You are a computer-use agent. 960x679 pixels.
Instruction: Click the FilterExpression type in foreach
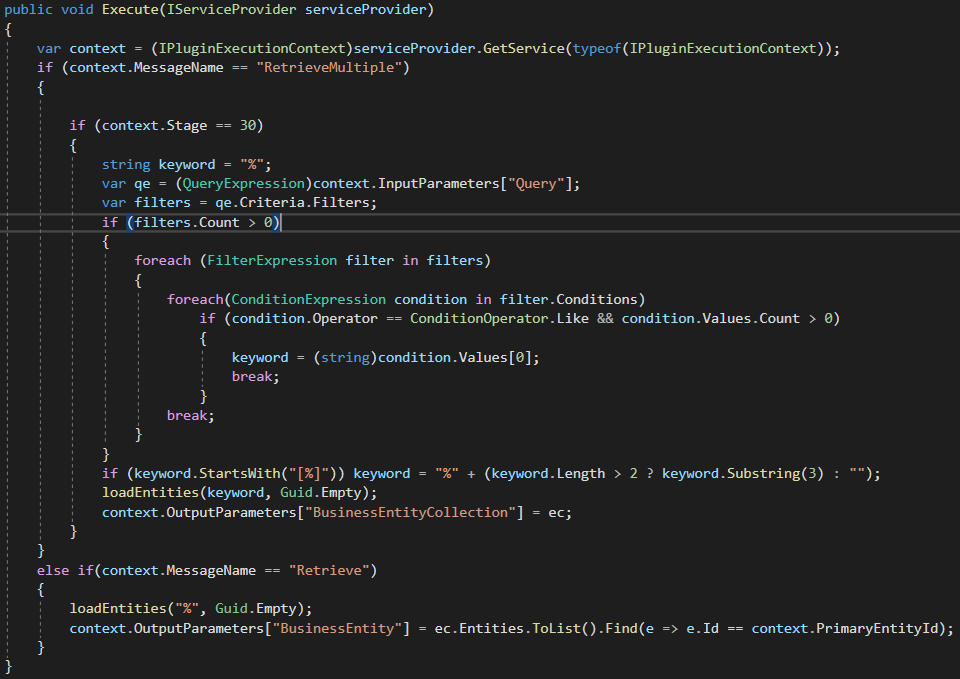pos(272,261)
